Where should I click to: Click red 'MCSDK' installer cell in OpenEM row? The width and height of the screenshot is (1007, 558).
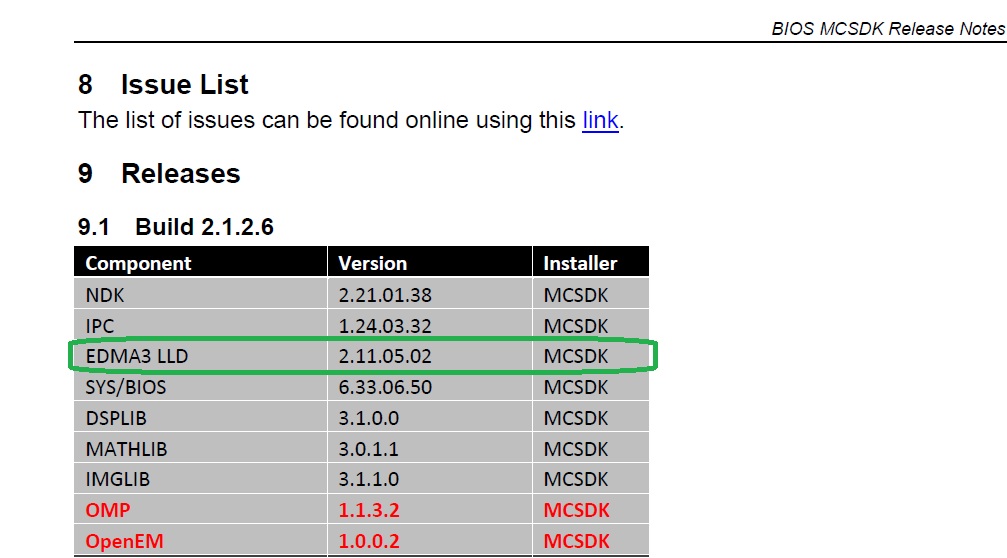590,541
